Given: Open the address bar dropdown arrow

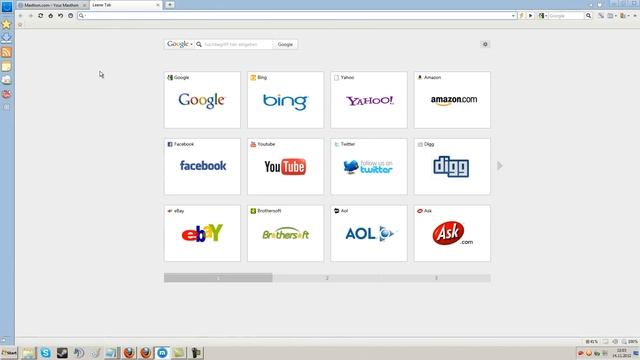Looking at the screenshot, I should click(x=513, y=16).
